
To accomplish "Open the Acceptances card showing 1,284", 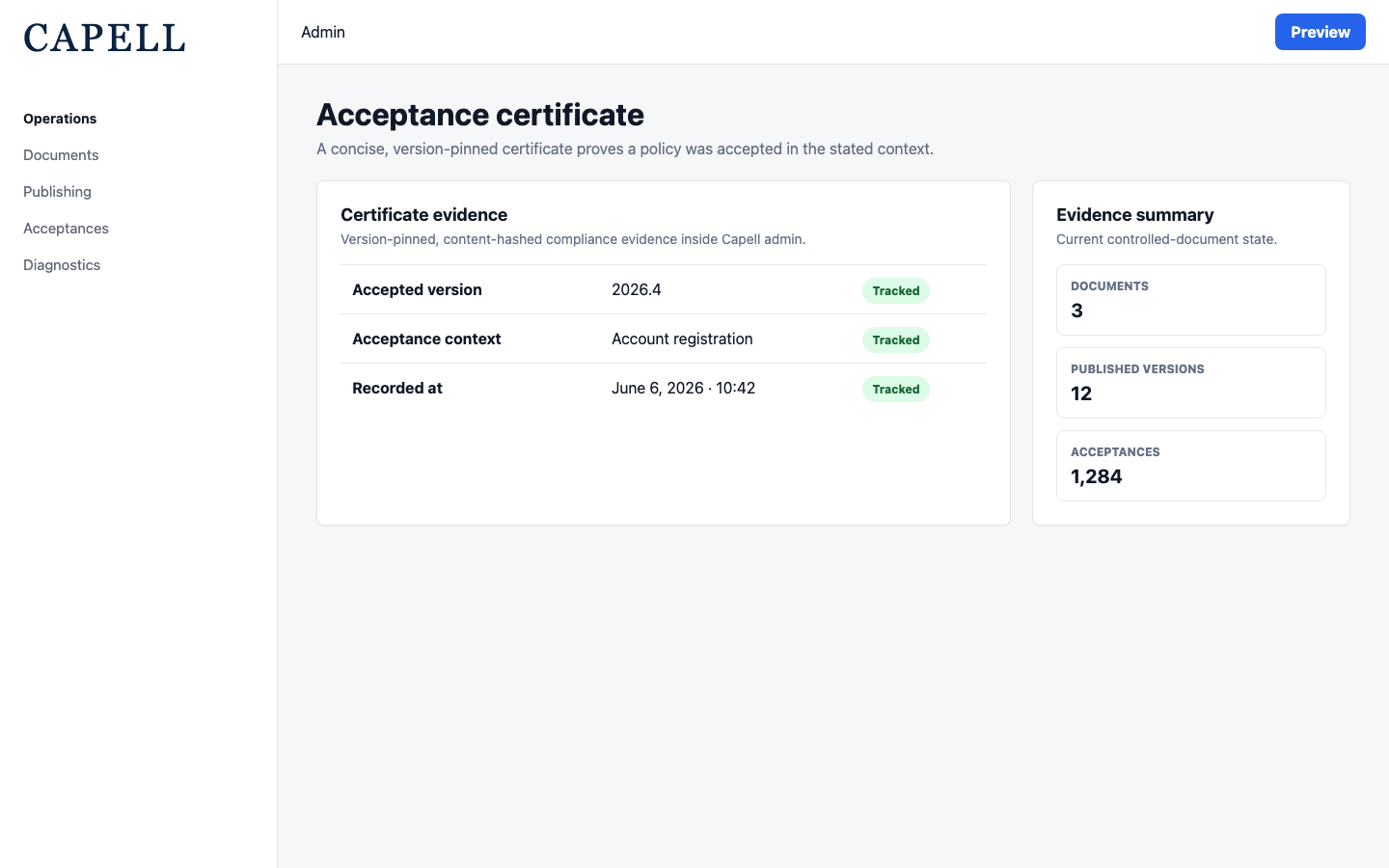I will (1191, 466).
